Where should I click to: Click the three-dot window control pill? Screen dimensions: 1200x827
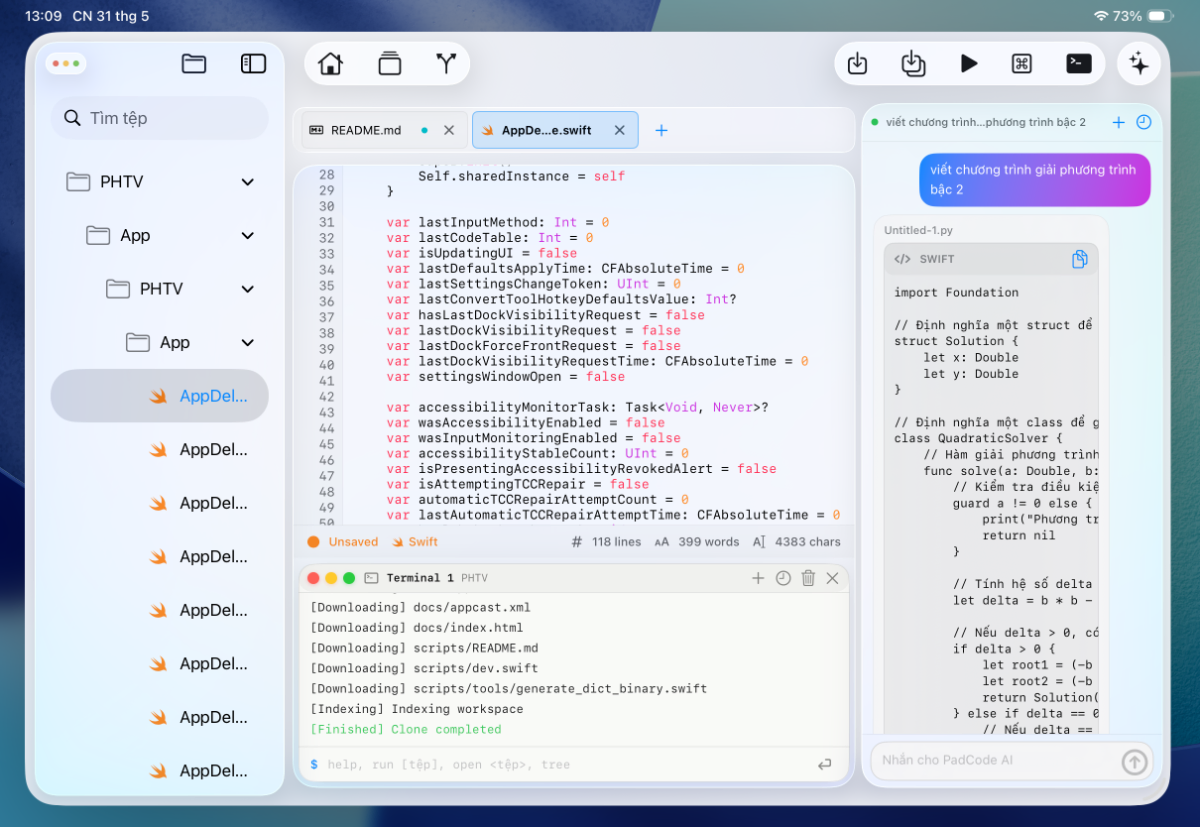click(65, 63)
